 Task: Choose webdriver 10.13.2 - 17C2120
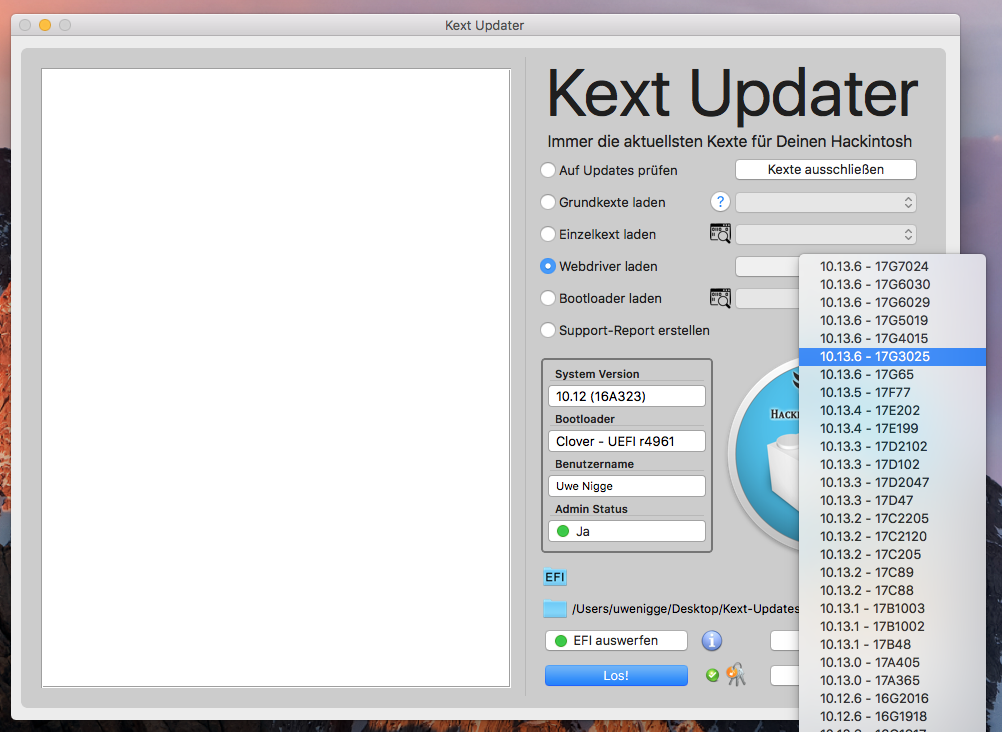coord(892,536)
